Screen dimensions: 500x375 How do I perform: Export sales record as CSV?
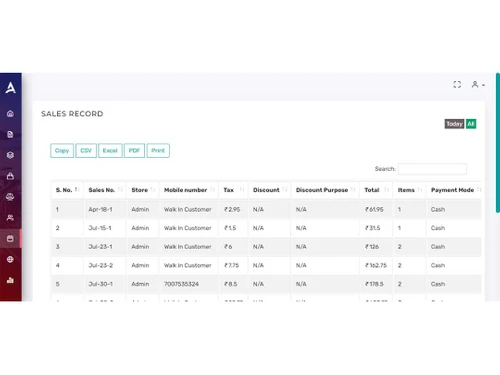click(x=86, y=151)
